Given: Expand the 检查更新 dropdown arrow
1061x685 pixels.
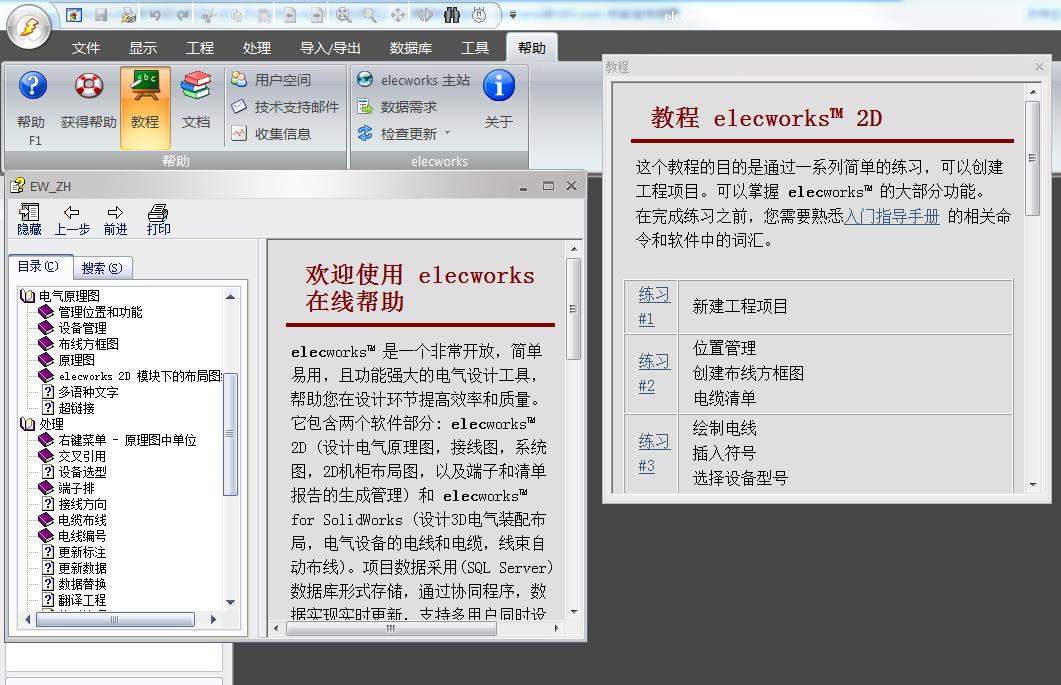Looking at the screenshot, I should click(448, 134).
